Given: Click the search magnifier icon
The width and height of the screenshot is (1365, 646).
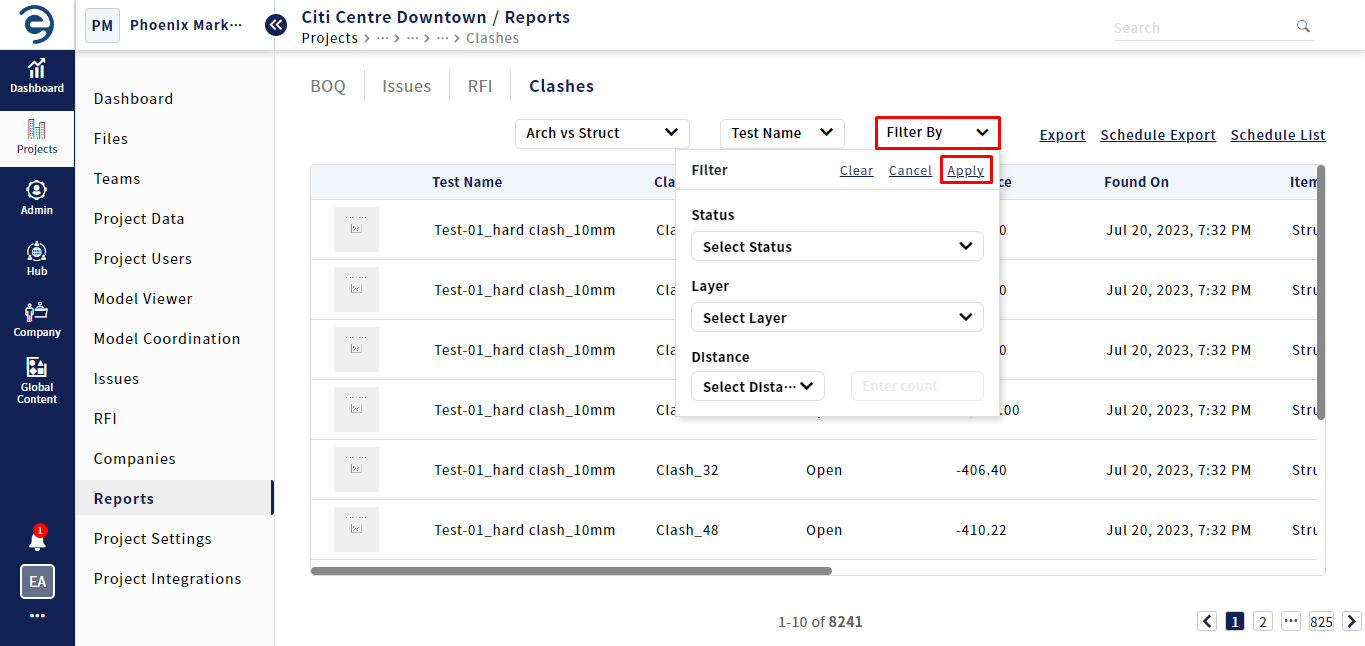Looking at the screenshot, I should pos(1303,27).
